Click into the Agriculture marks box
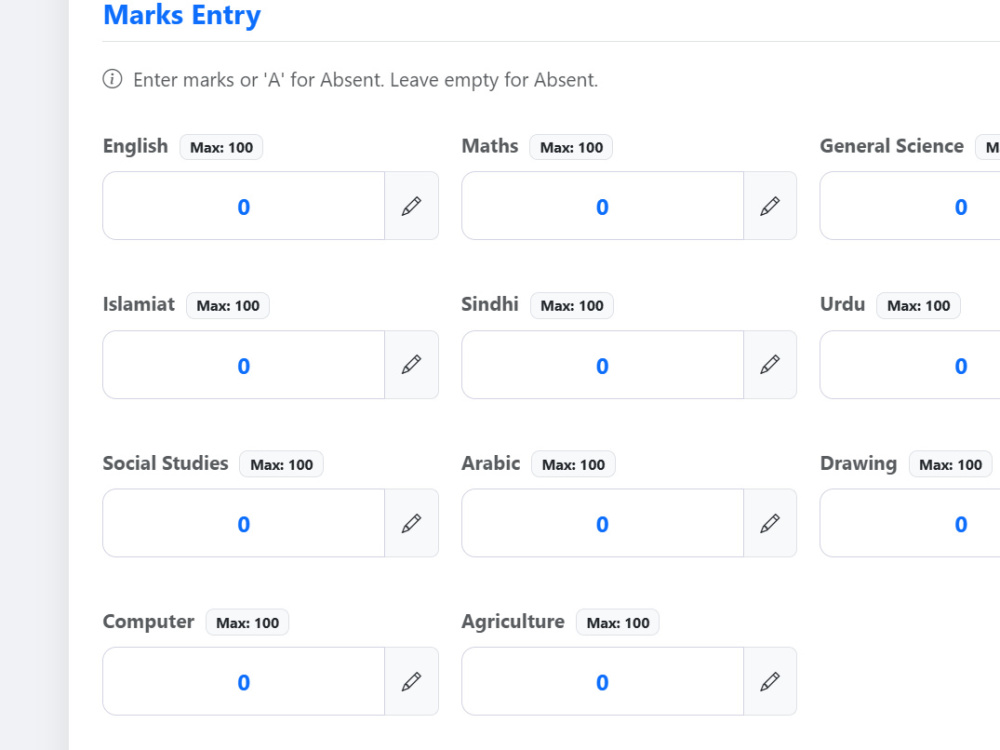This screenshot has height=750, width=1000. (x=602, y=682)
